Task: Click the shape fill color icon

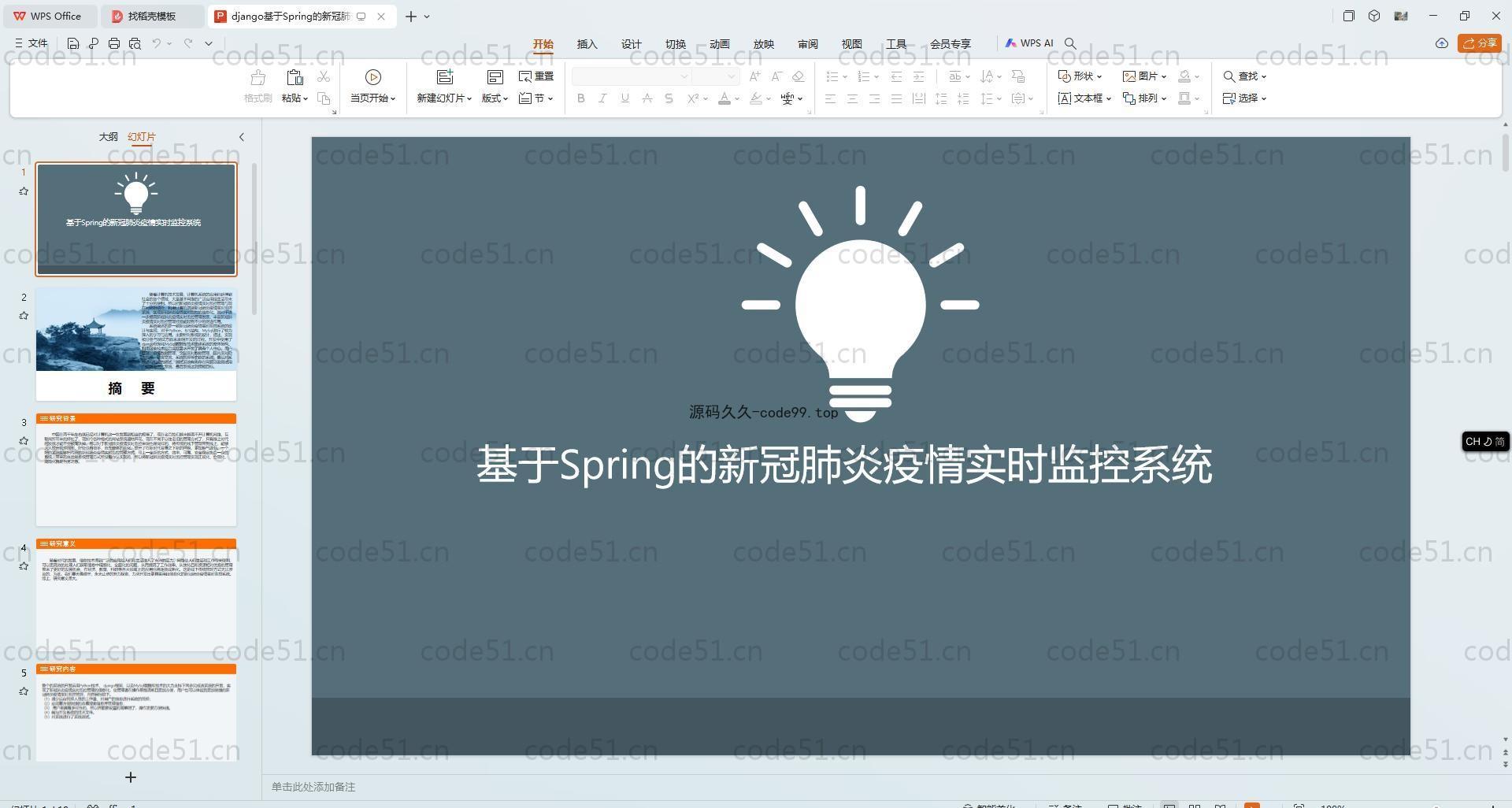Action: tap(1184, 76)
